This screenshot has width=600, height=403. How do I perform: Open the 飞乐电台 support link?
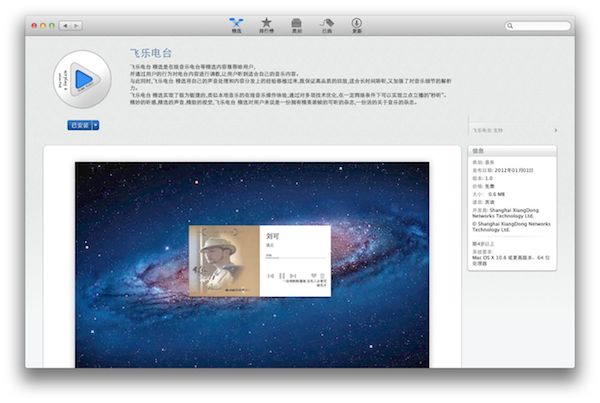[514, 131]
